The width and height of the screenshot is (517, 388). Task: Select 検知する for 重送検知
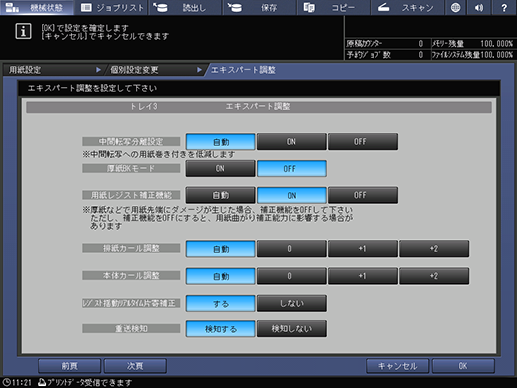point(221,329)
